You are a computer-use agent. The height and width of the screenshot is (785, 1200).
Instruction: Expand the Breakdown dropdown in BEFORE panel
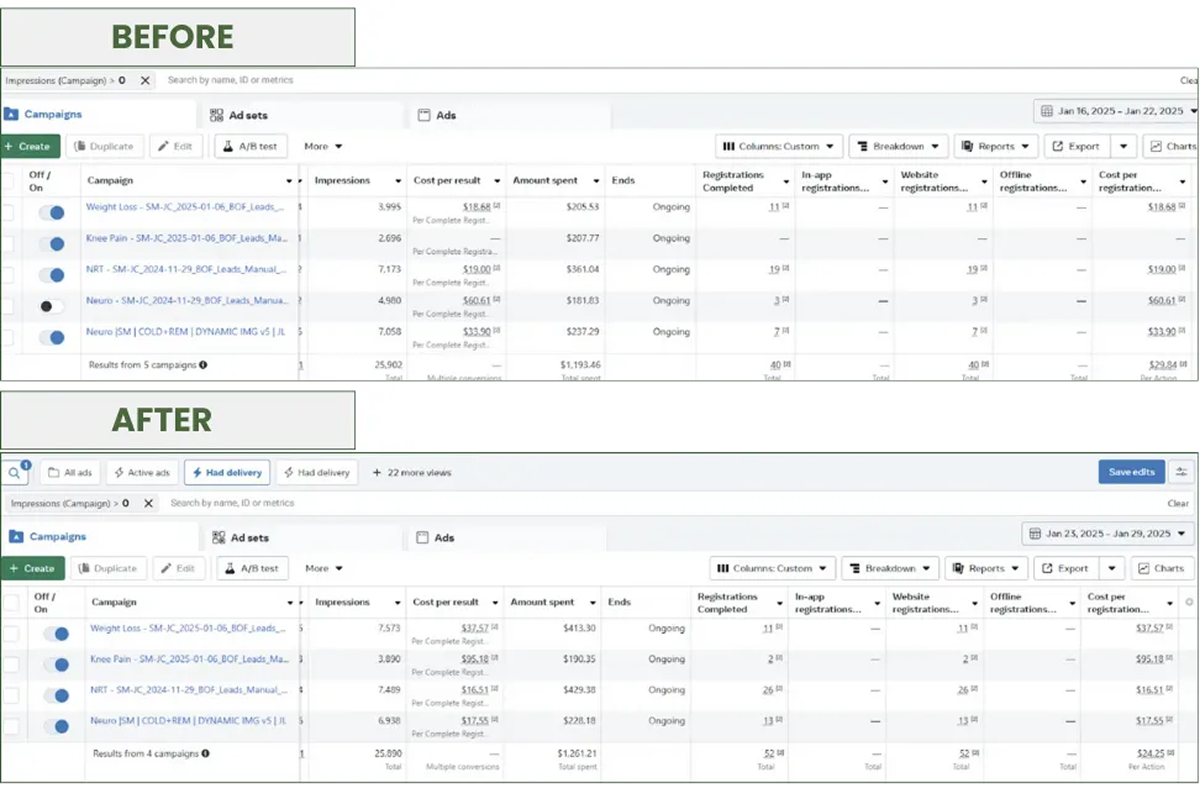pyautogui.click(x=899, y=146)
